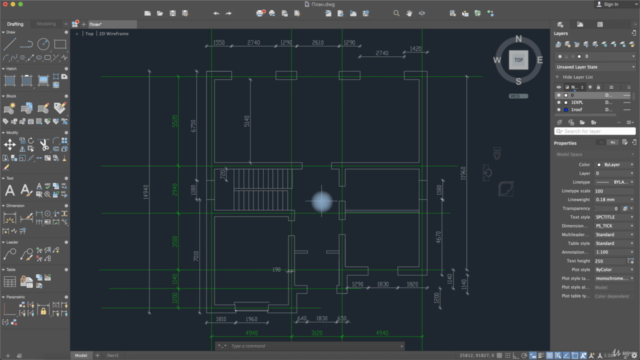Open the current layer dropdown
The image size is (640, 360).
pos(595,56)
